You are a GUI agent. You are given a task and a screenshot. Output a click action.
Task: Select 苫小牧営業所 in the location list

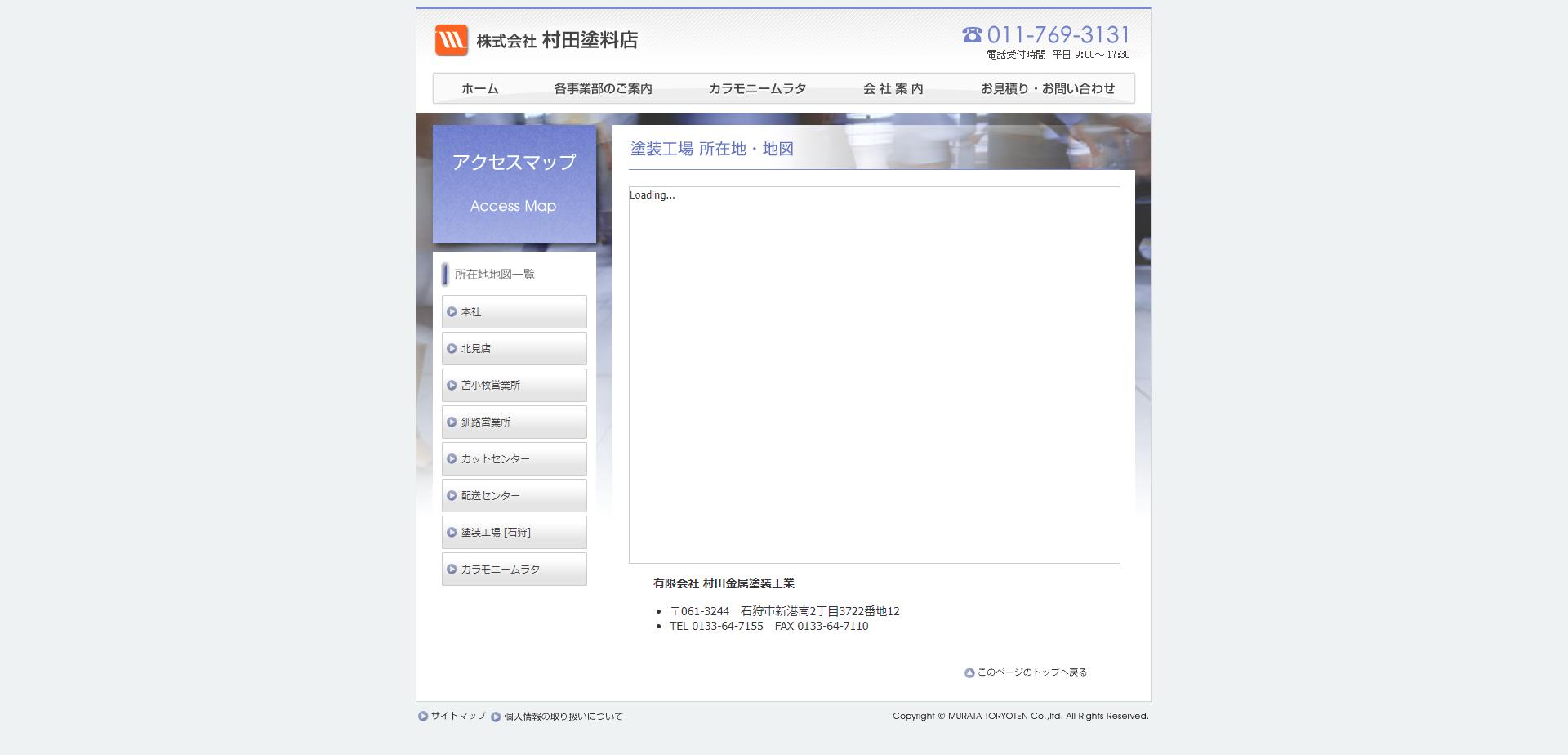pyautogui.click(x=514, y=386)
